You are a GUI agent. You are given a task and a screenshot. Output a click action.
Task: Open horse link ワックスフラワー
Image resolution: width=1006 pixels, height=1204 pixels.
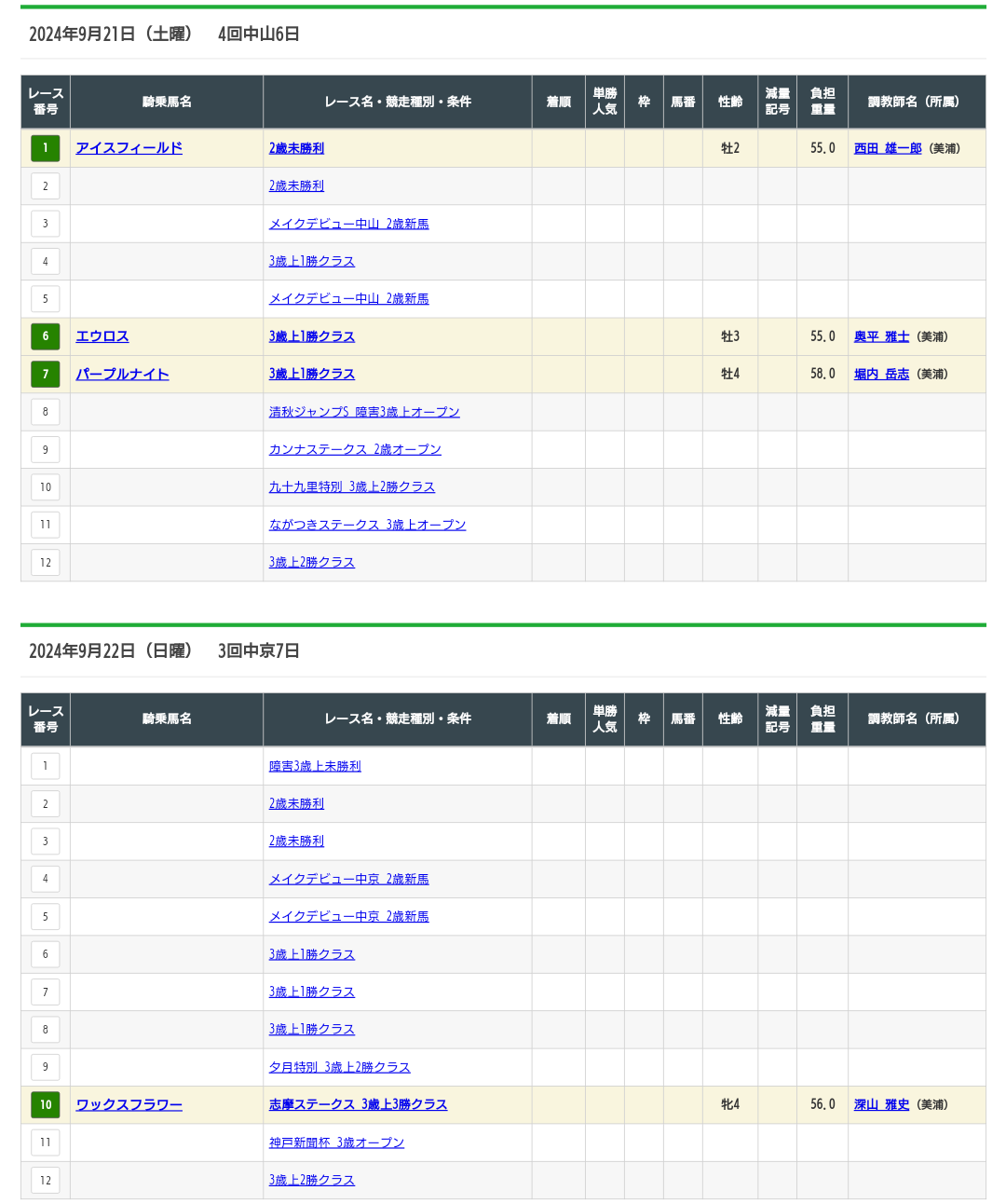click(x=129, y=1104)
